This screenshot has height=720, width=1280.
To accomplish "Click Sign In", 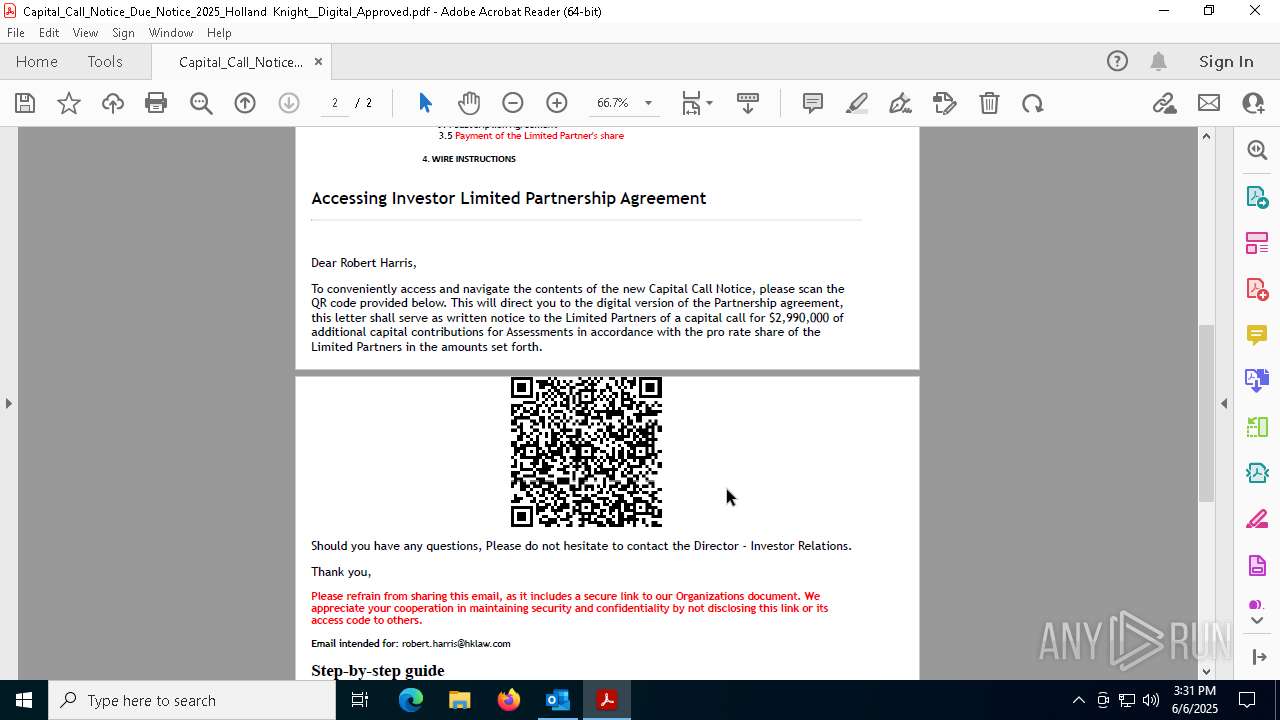I will pos(1226,61).
